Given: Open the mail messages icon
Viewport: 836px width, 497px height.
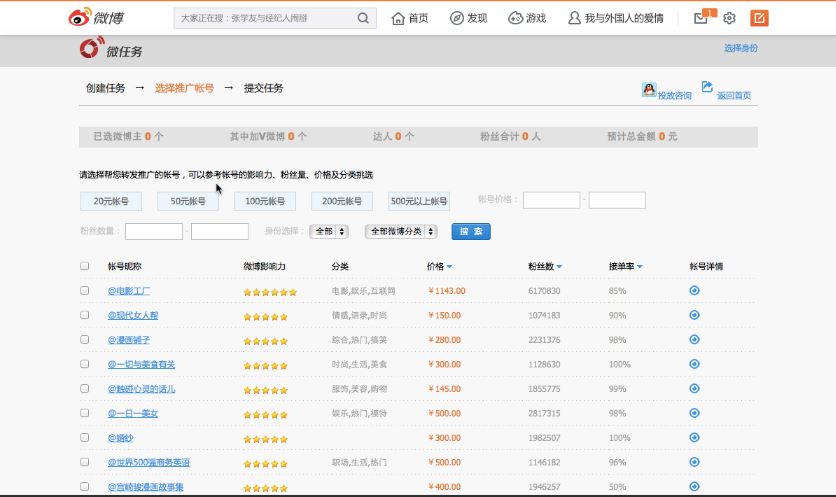Looking at the screenshot, I should [701, 18].
